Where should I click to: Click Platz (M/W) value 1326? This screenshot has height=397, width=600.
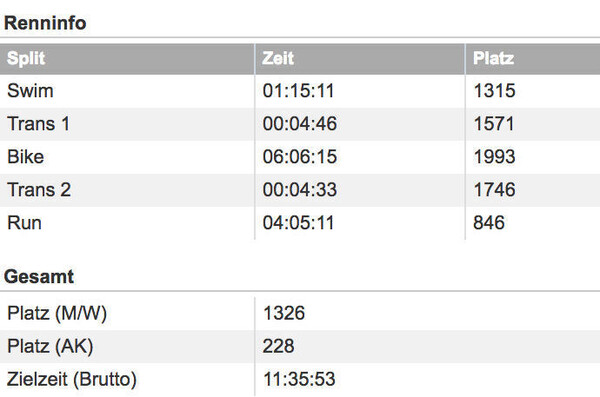pyautogui.click(x=284, y=313)
